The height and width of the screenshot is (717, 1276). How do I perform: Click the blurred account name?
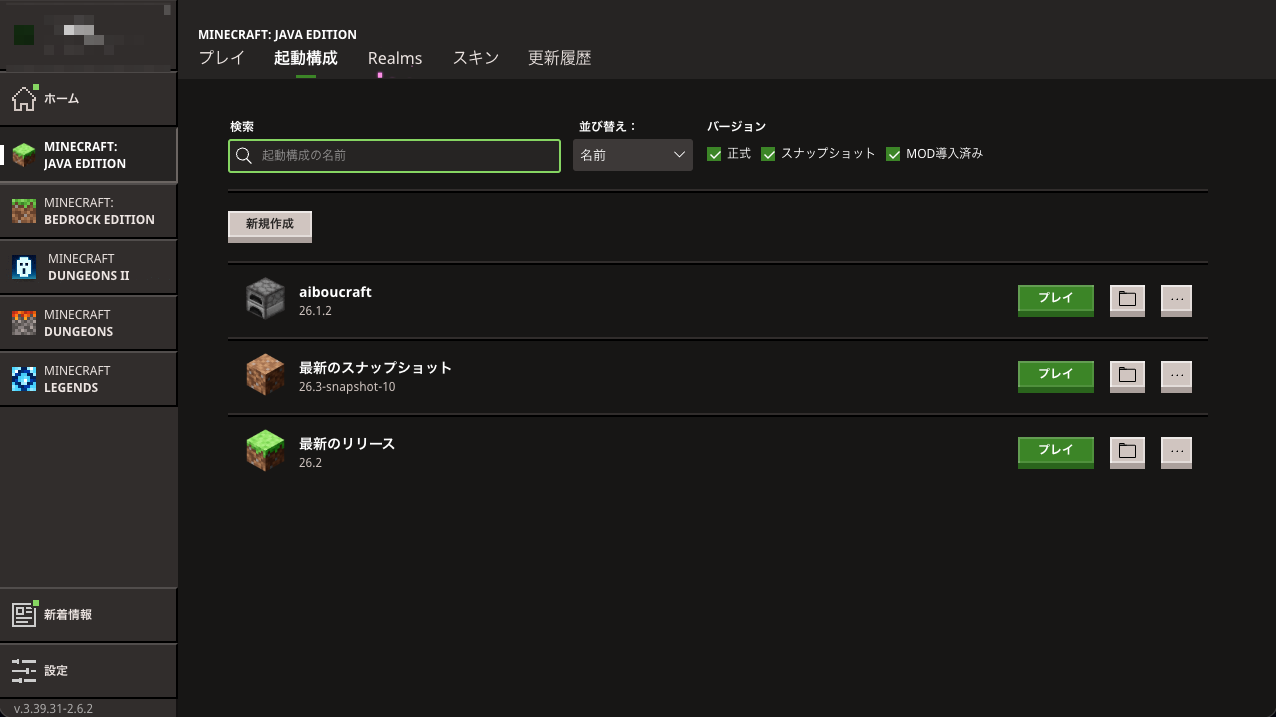[x=95, y=35]
